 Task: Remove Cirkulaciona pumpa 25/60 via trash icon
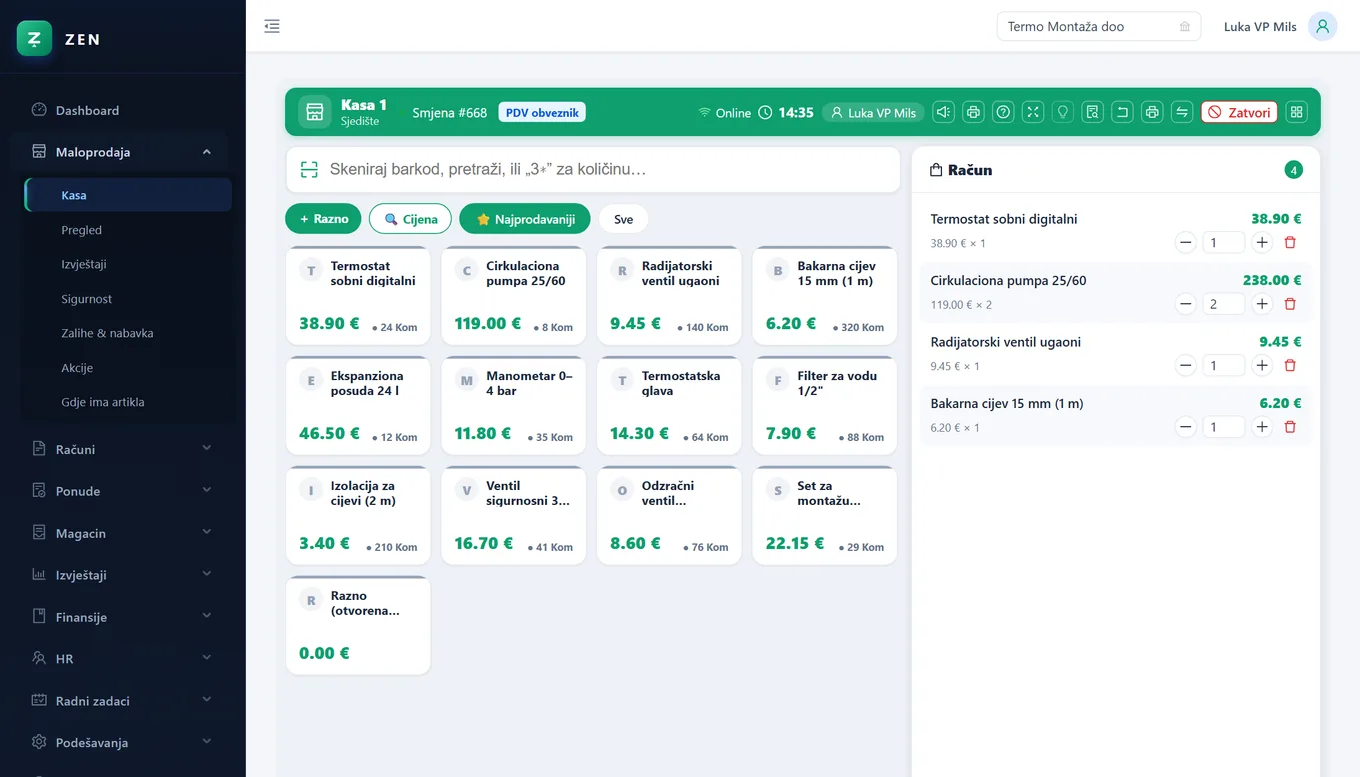coord(1290,304)
